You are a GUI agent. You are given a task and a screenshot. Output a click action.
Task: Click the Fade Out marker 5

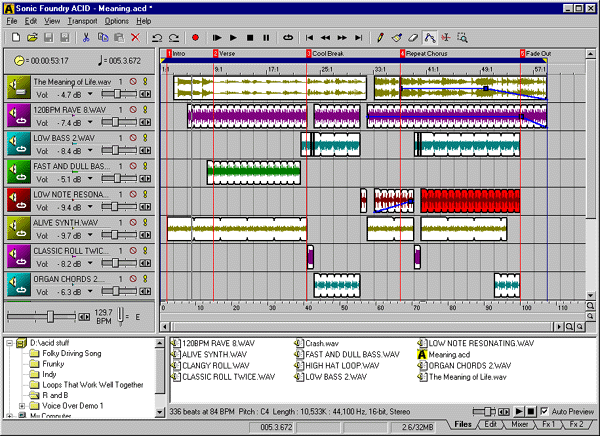click(x=522, y=54)
